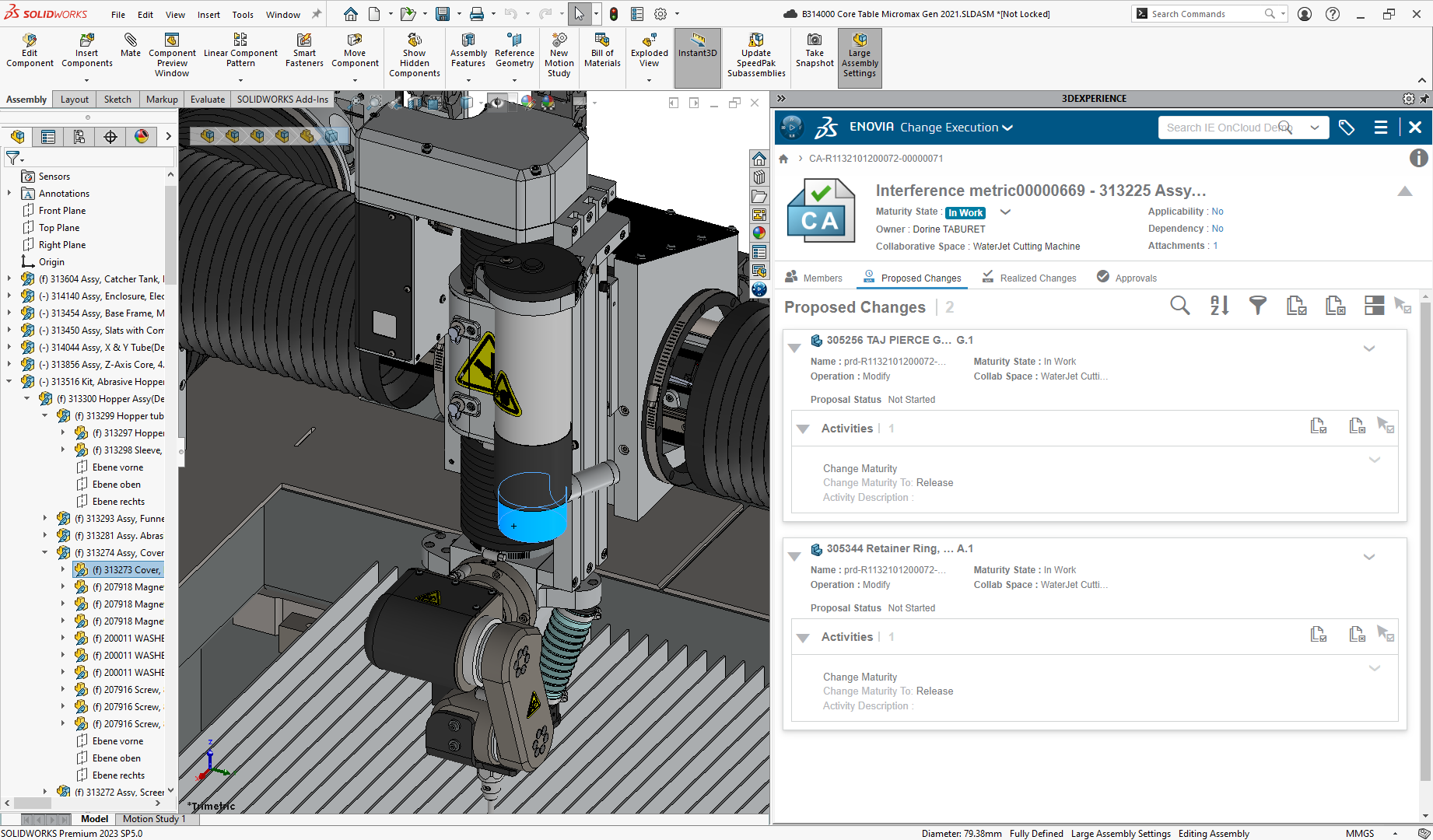Toggle the Proposed Changes view layout

click(x=1374, y=306)
